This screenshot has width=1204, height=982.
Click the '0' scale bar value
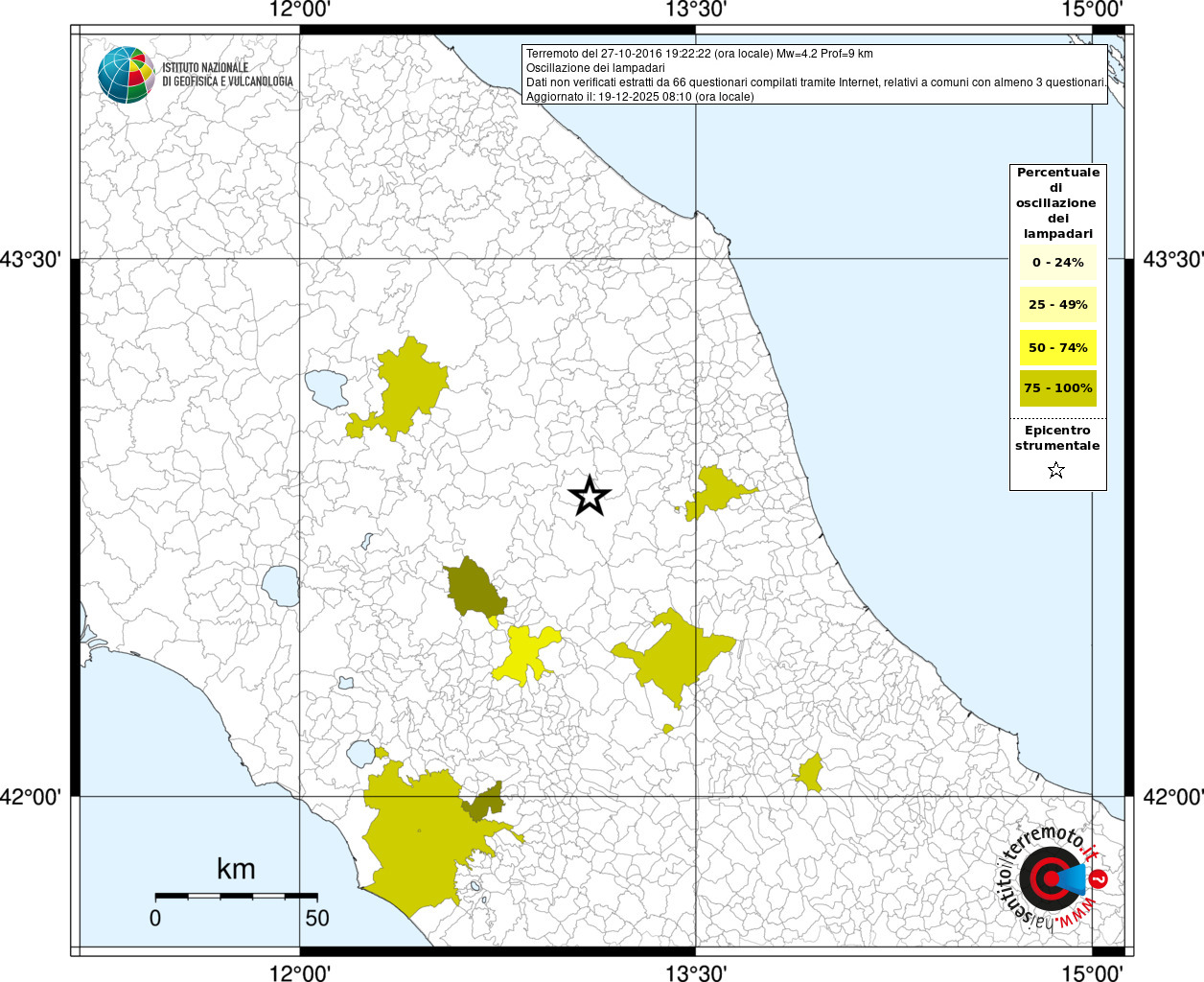[x=155, y=918]
